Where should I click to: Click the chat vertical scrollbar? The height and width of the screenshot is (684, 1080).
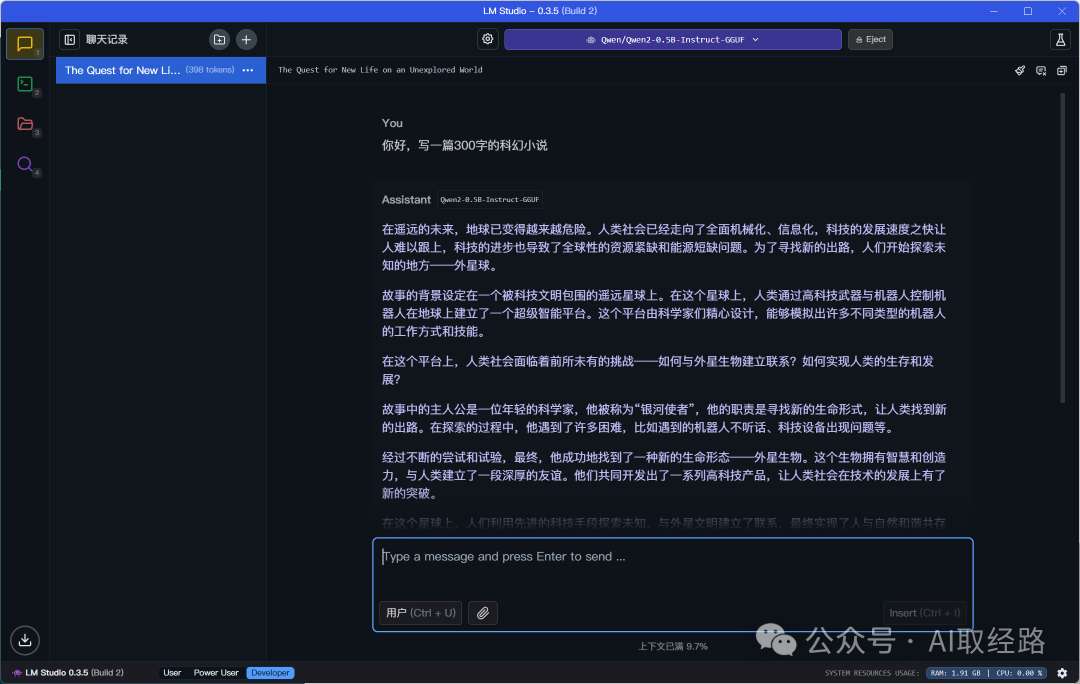point(1063,248)
